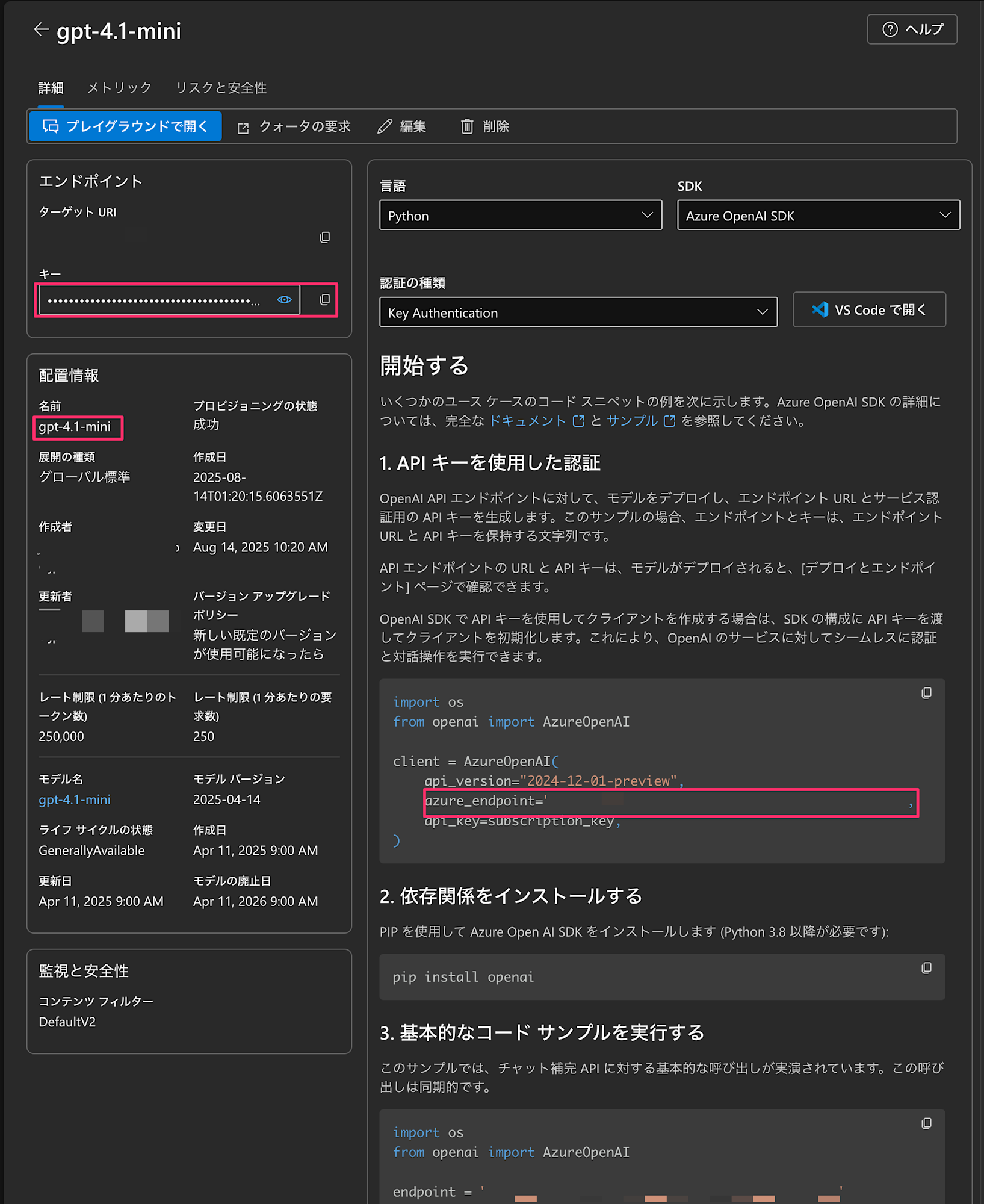
Task: Click the deployment name gpt-4.1-mini under 名前
Action: (x=75, y=427)
